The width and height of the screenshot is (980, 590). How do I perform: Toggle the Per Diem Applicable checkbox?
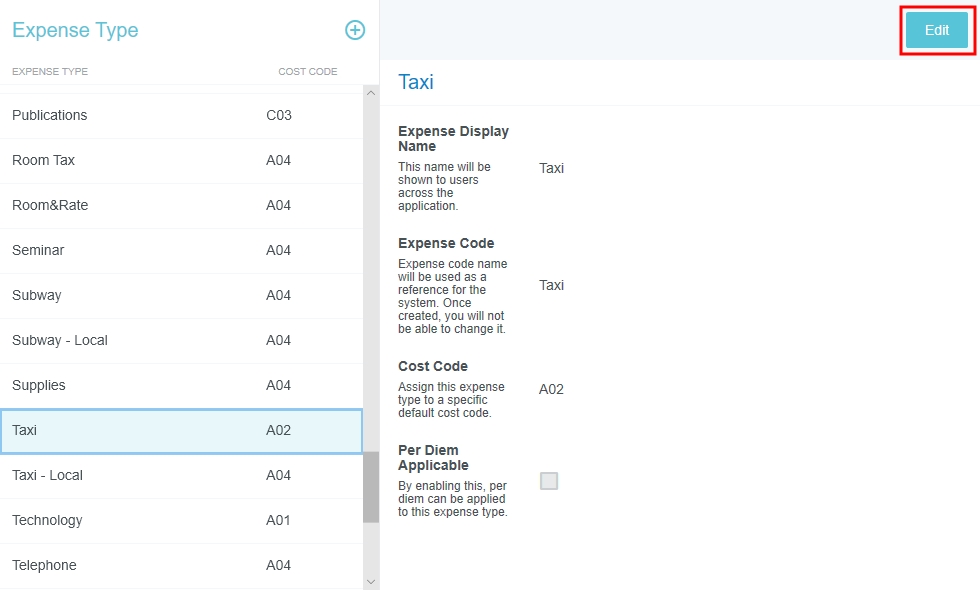(548, 481)
